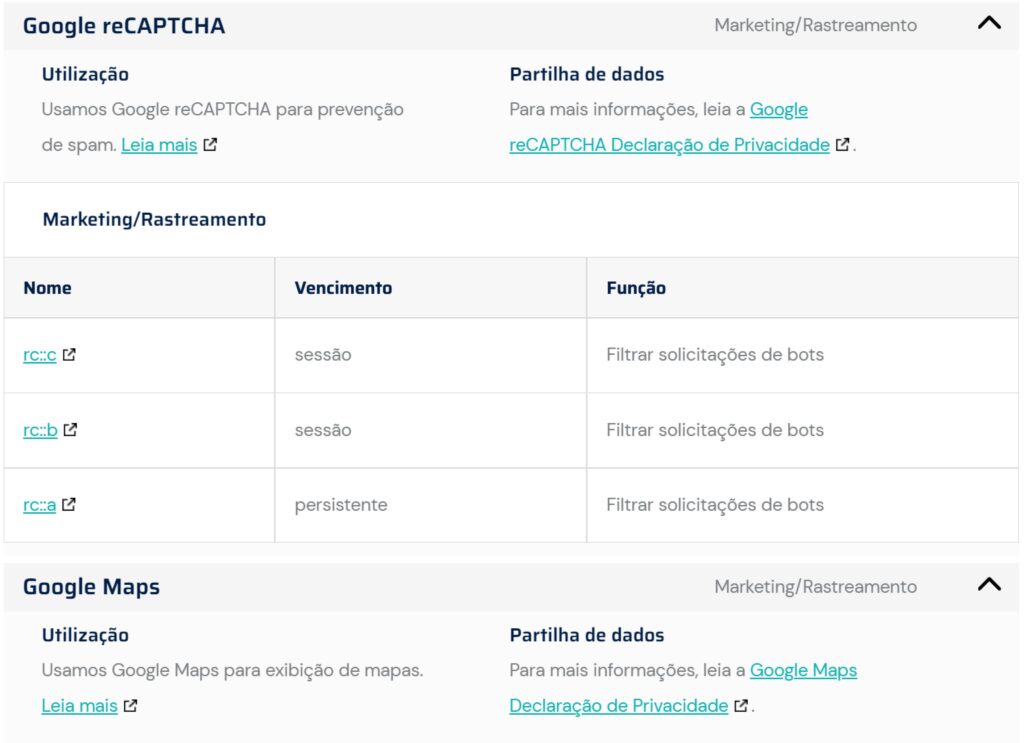
Task: Open Google Maps Declaração de Privacidade link
Action: click(618, 706)
